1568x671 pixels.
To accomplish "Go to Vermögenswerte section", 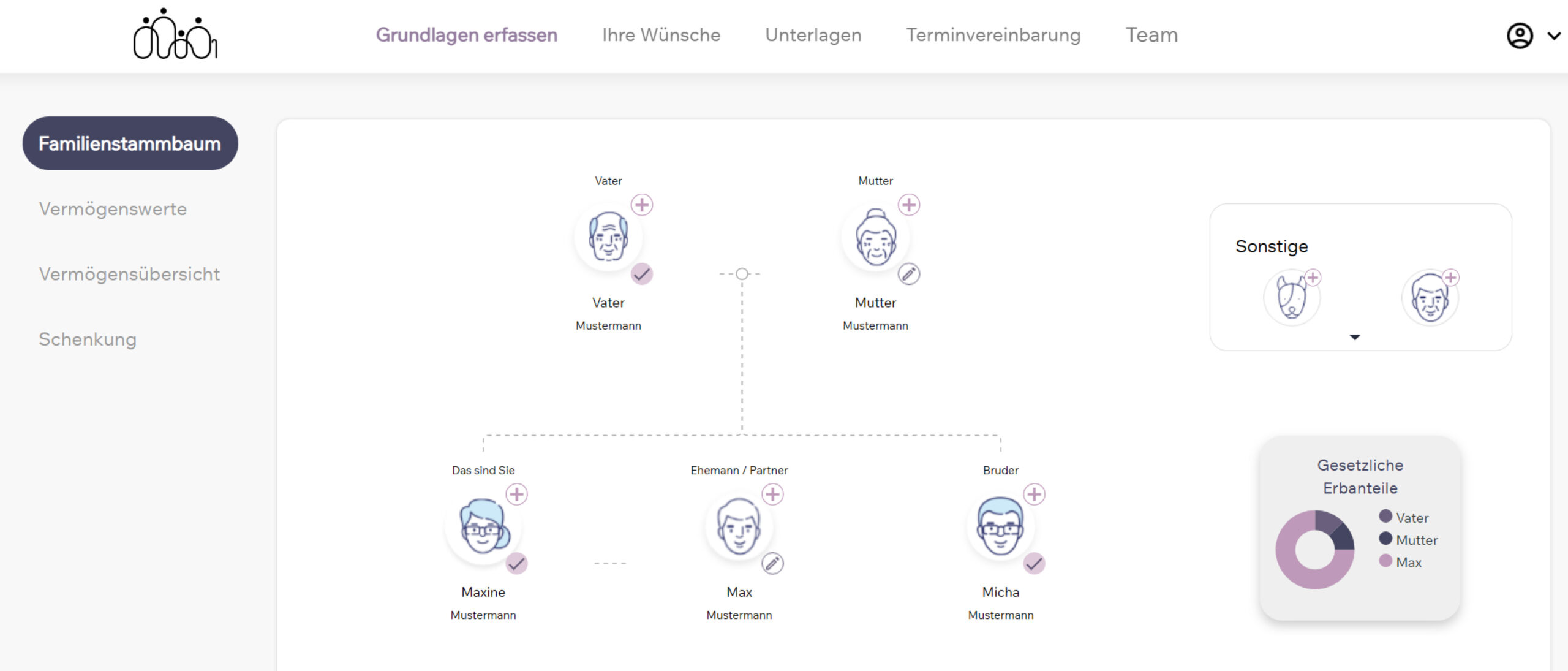I will pos(113,209).
